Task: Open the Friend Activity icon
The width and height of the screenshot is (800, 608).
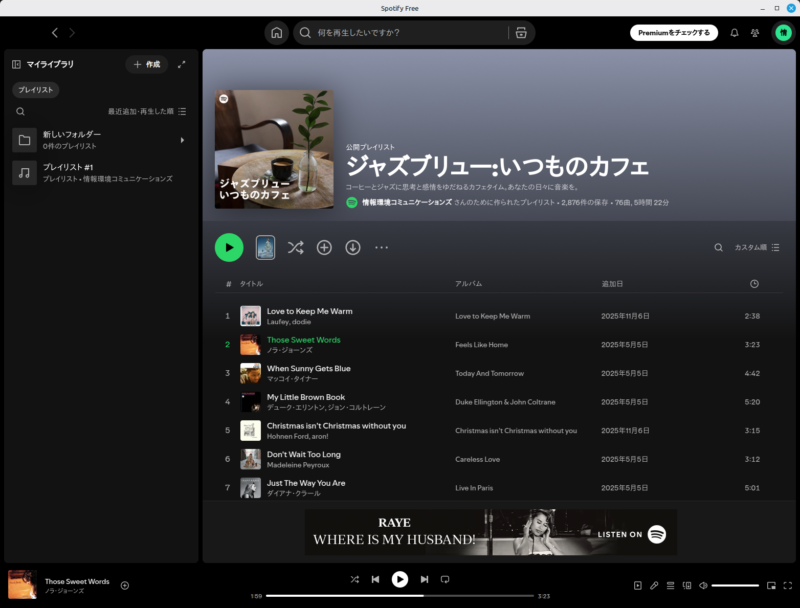Action: point(755,33)
